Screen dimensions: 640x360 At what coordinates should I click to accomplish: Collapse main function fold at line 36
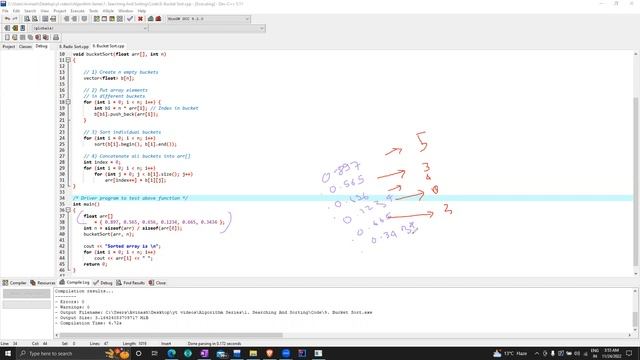pos(68,210)
